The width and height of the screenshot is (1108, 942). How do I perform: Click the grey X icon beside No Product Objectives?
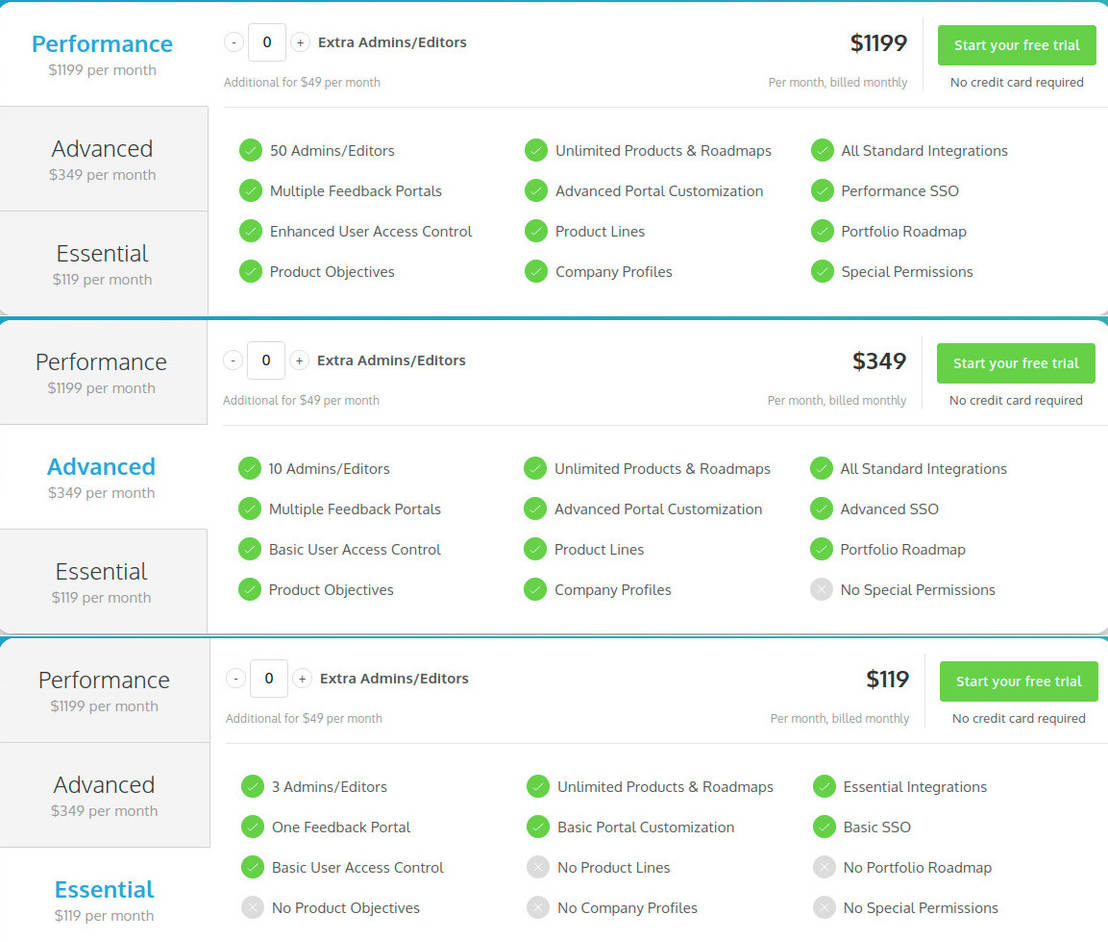(252, 907)
